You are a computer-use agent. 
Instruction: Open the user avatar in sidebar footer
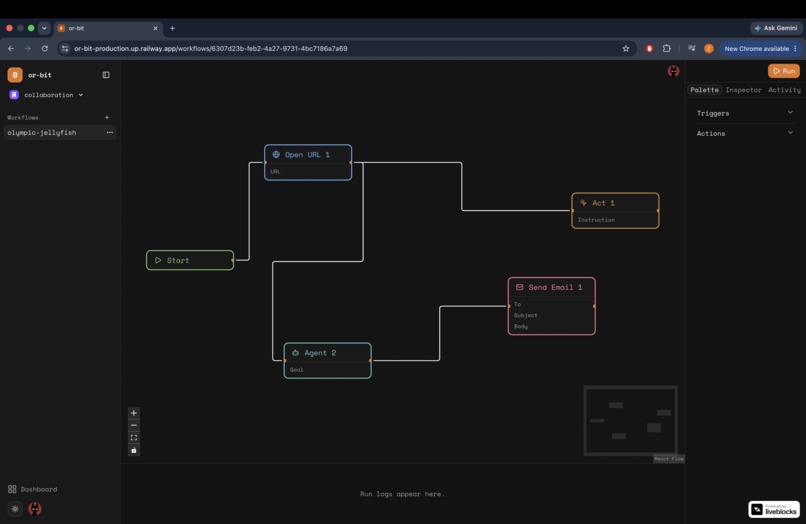[x=35, y=509]
